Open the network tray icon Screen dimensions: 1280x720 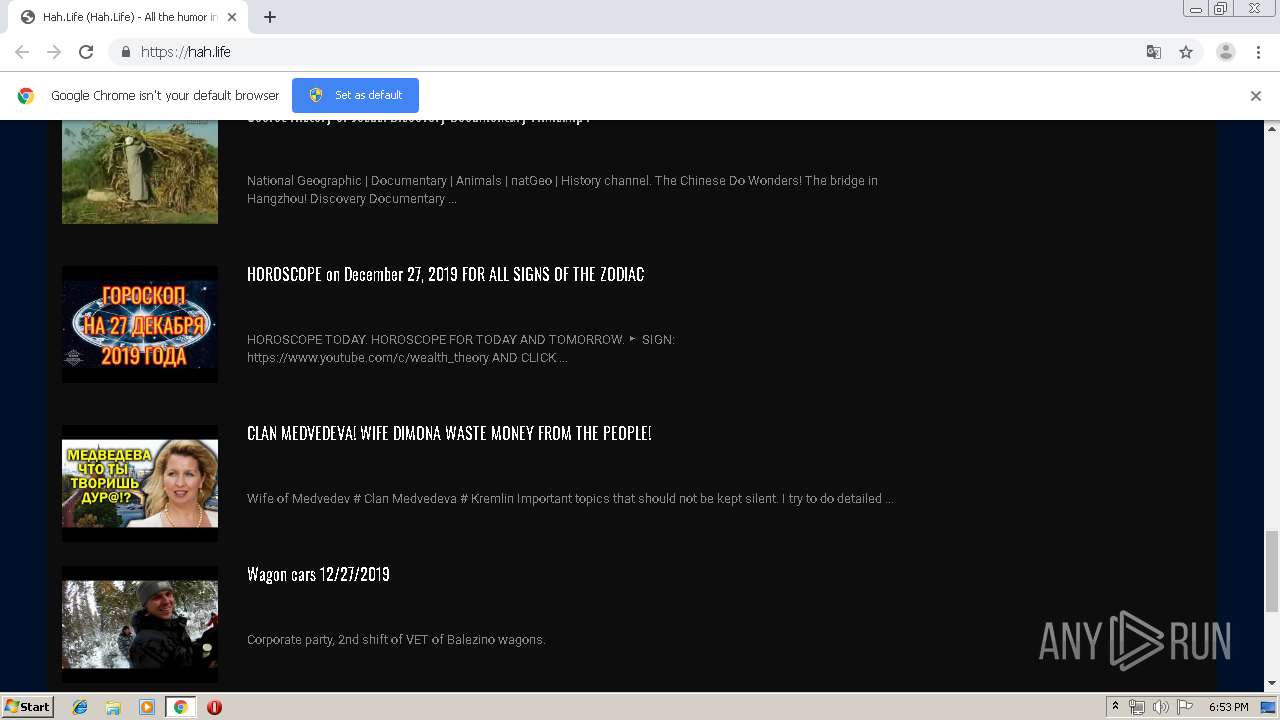[1137, 707]
